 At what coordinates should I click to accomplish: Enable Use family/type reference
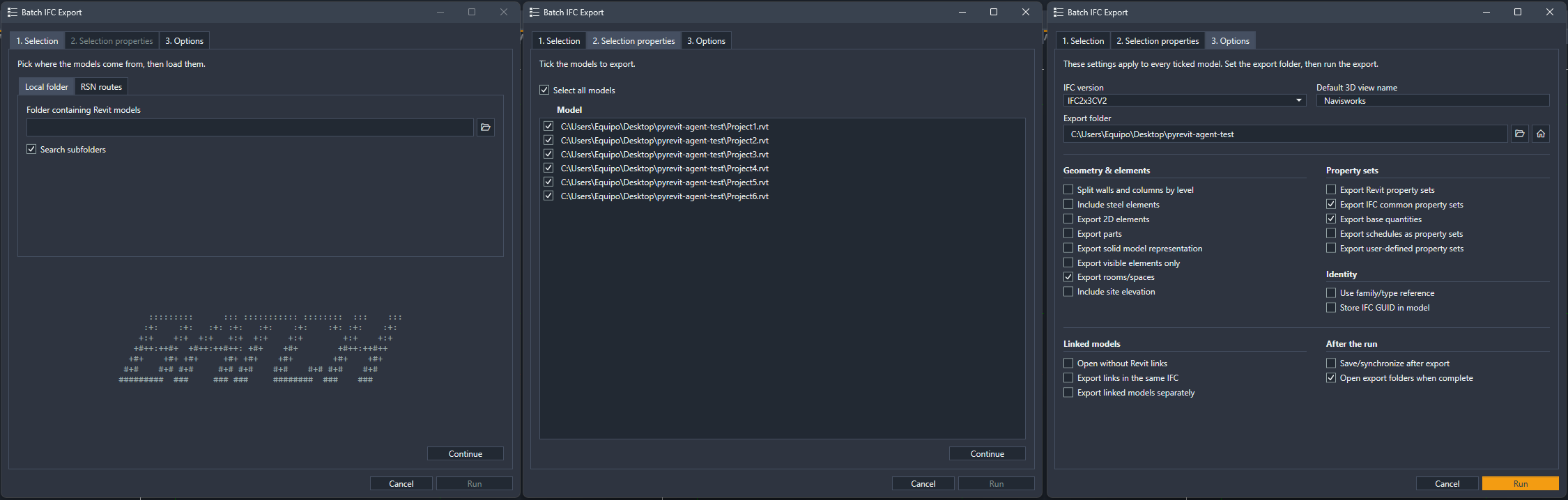[x=1331, y=292]
